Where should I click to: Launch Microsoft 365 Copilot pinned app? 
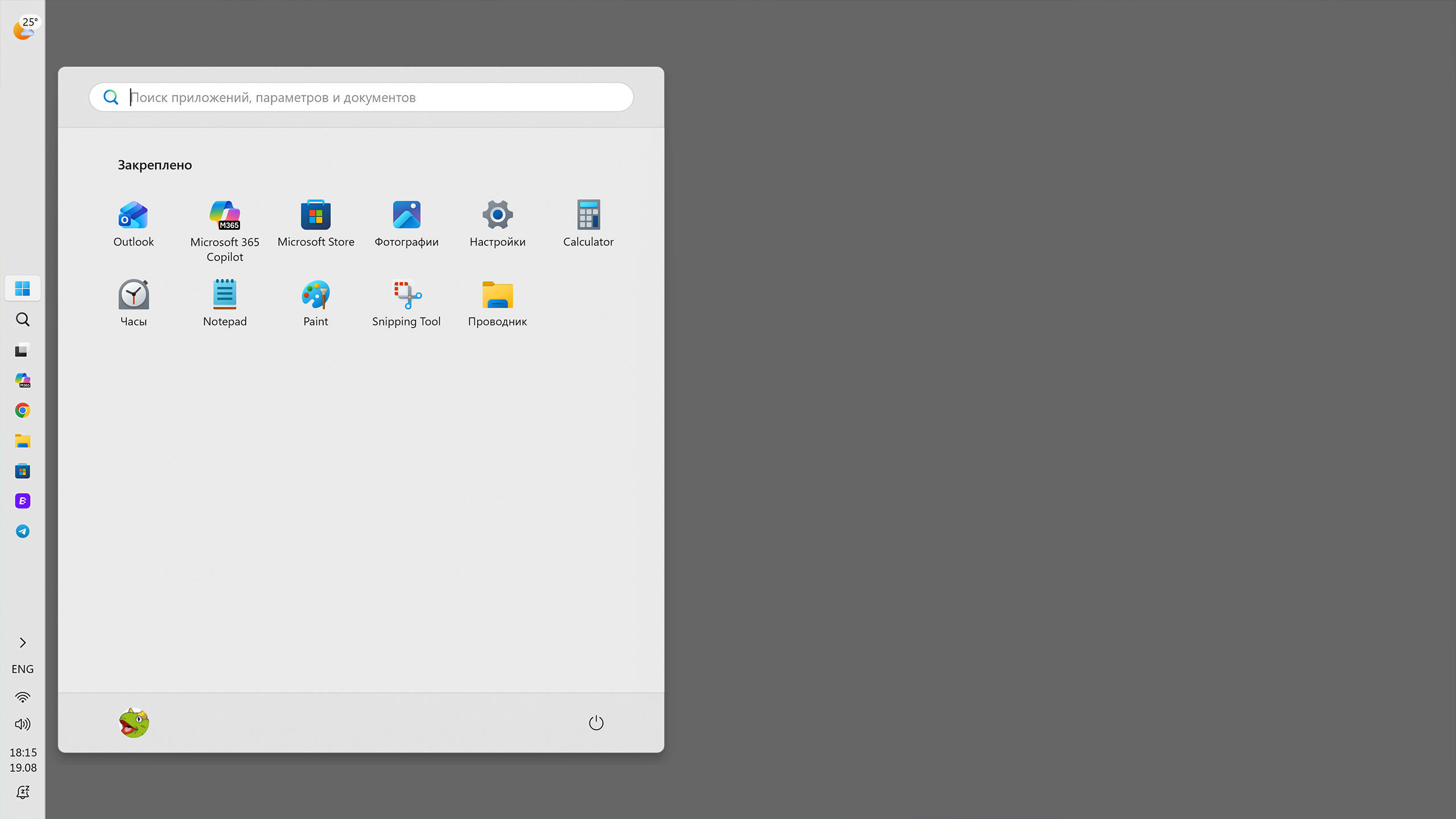point(225,231)
